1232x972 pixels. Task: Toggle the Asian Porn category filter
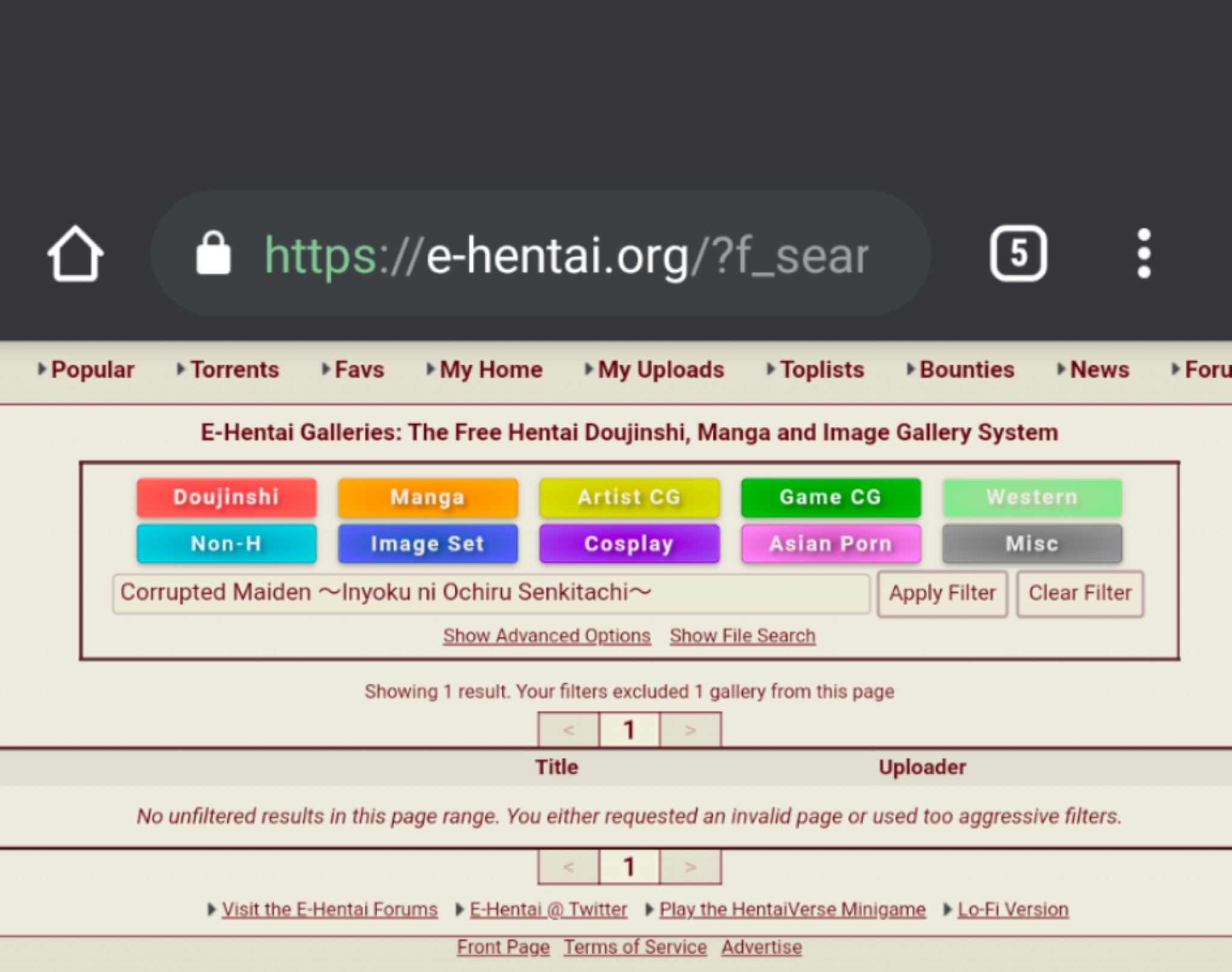tap(831, 543)
